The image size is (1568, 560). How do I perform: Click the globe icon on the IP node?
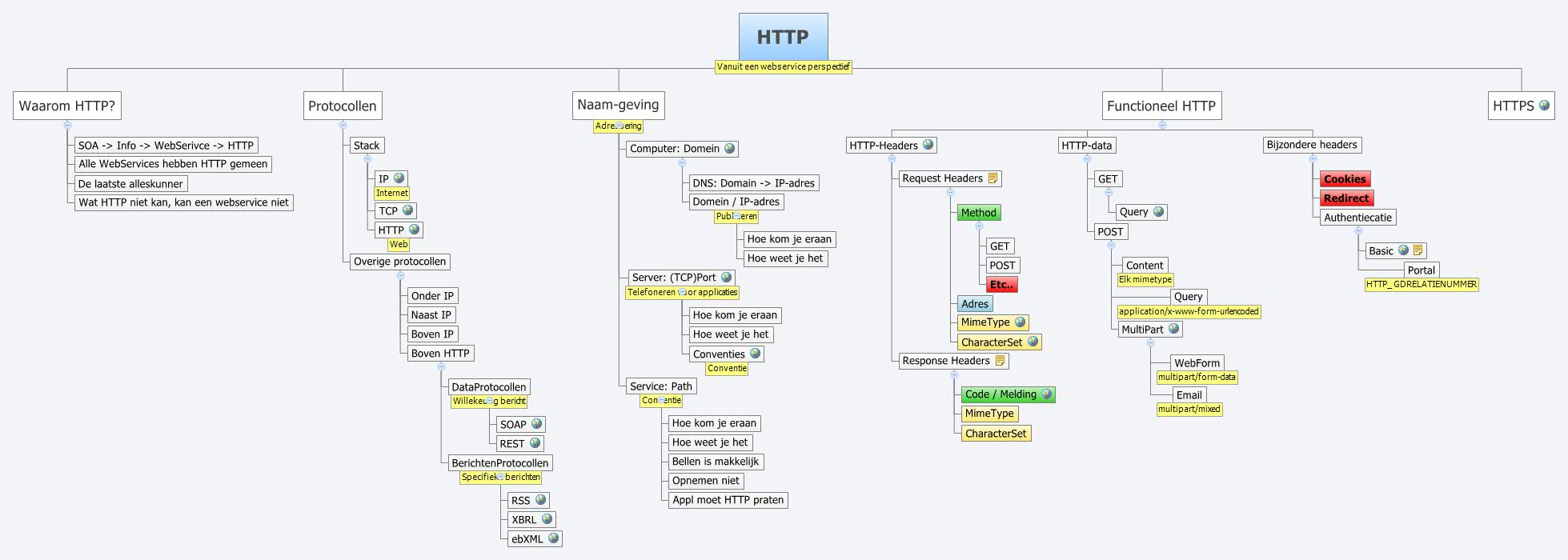[399, 178]
